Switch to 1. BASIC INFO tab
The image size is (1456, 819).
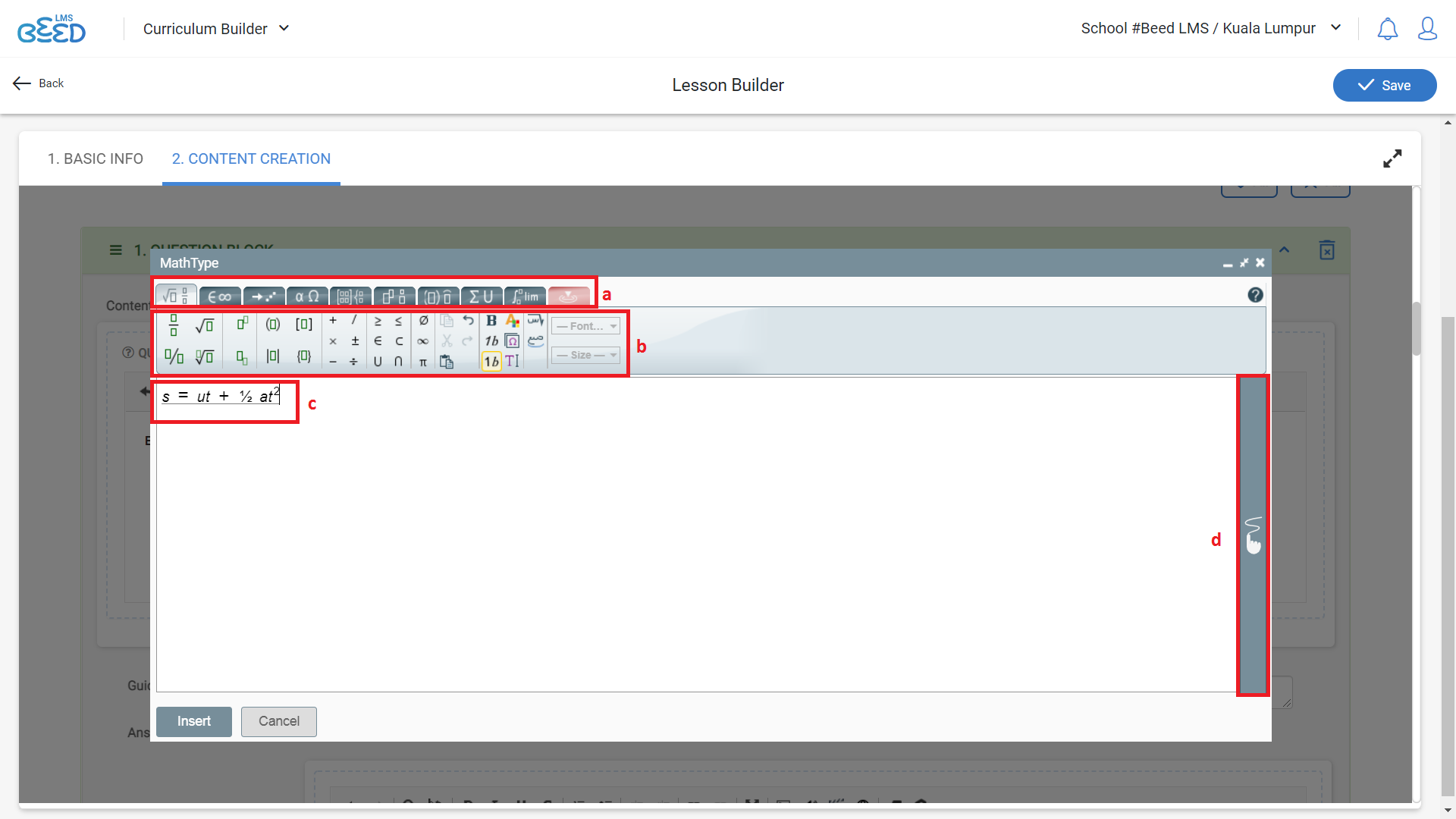pos(96,158)
